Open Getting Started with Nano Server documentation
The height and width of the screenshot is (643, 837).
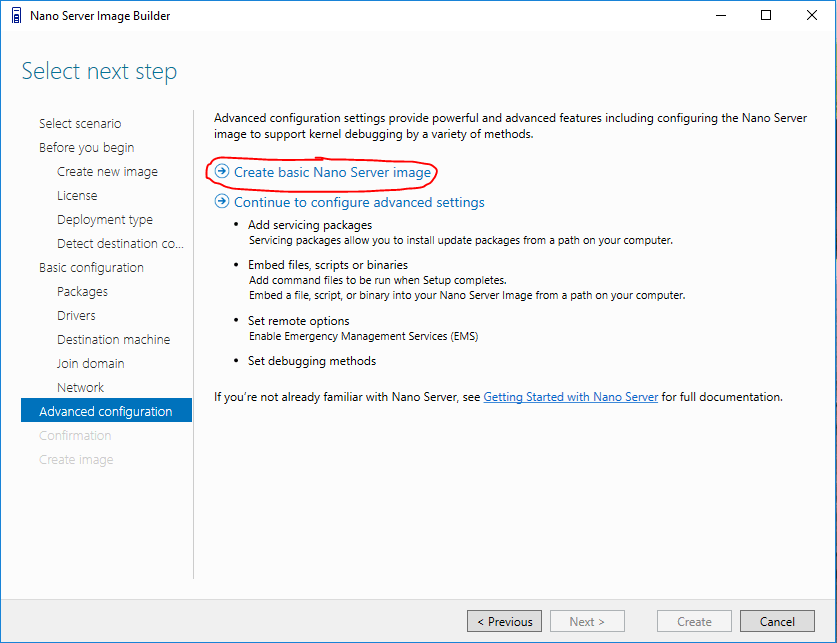pyautogui.click(x=571, y=397)
